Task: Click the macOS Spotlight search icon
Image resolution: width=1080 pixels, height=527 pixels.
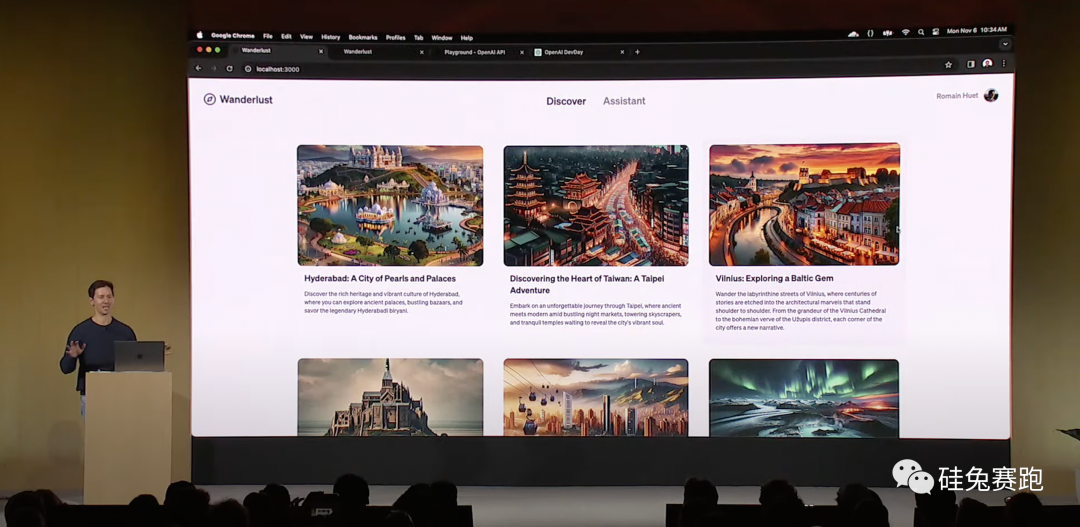Action: click(920, 32)
